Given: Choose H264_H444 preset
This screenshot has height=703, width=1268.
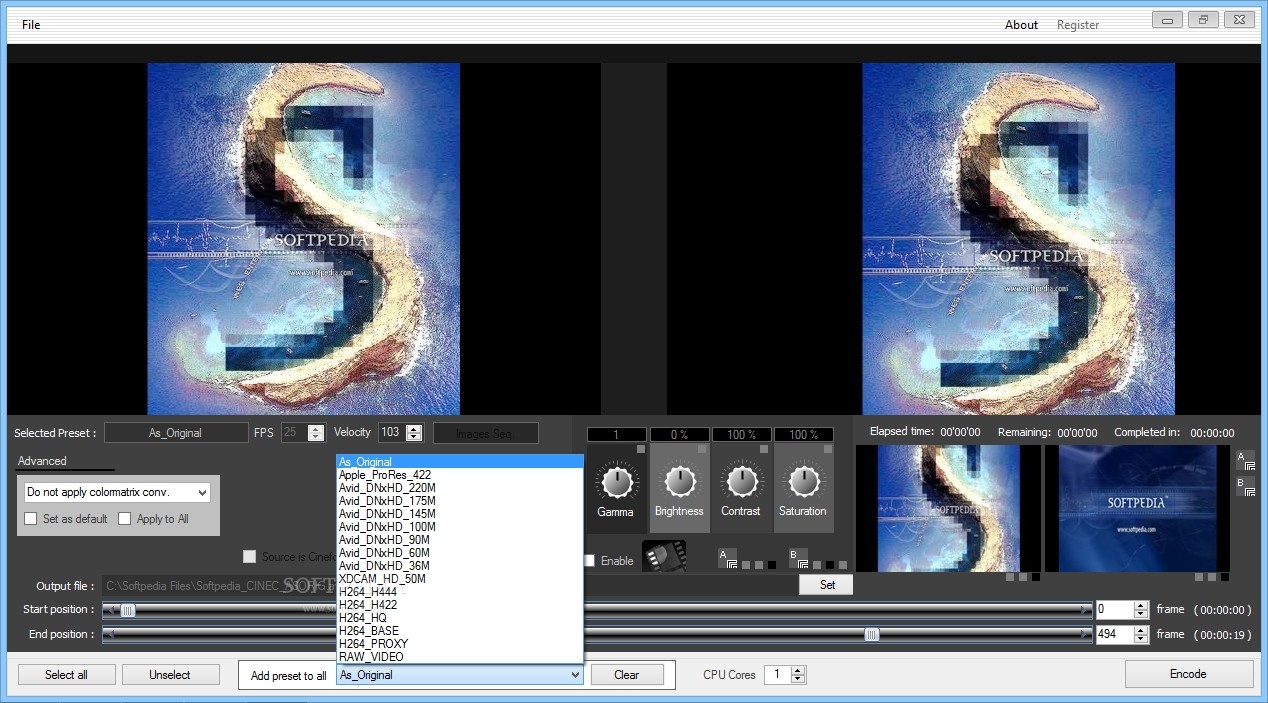Looking at the screenshot, I should tap(460, 592).
